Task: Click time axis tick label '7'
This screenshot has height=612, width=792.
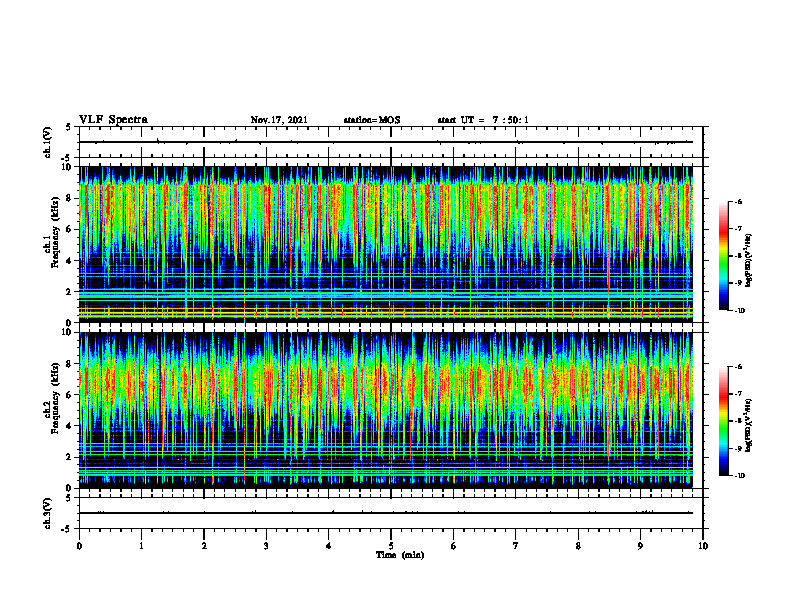Action: pyautogui.click(x=516, y=546)
